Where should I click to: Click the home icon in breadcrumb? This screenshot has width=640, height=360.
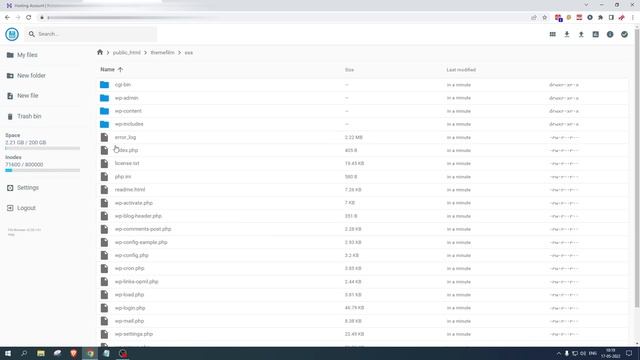100,52
